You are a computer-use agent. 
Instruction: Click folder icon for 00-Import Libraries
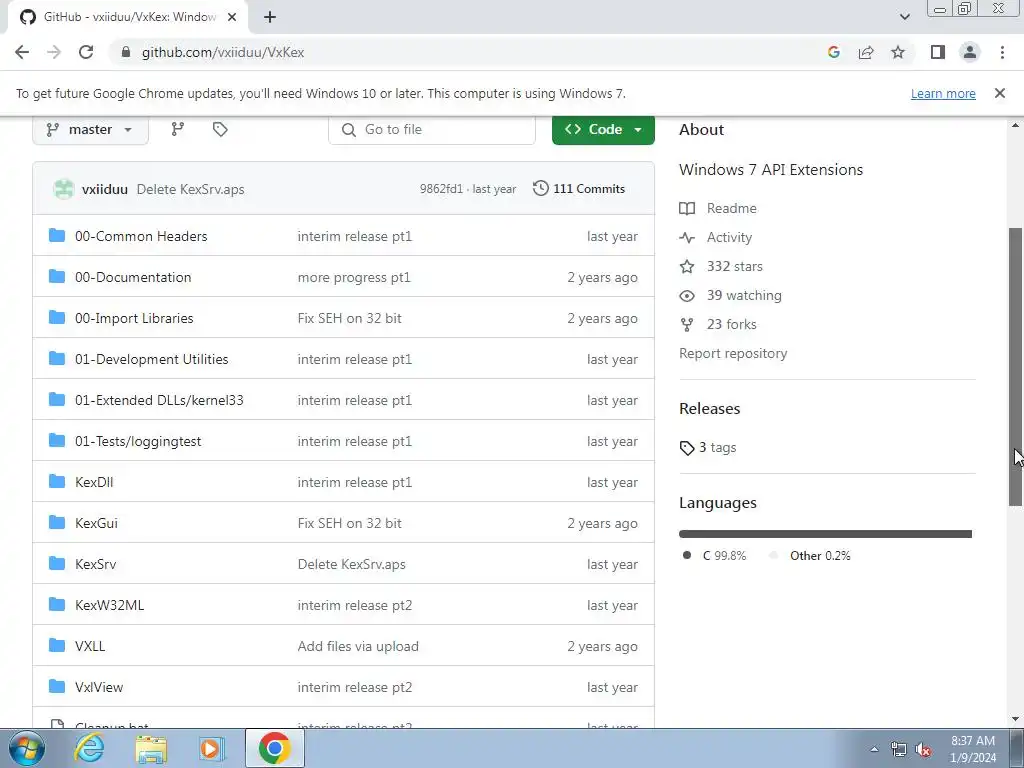[x=57, y=317]
